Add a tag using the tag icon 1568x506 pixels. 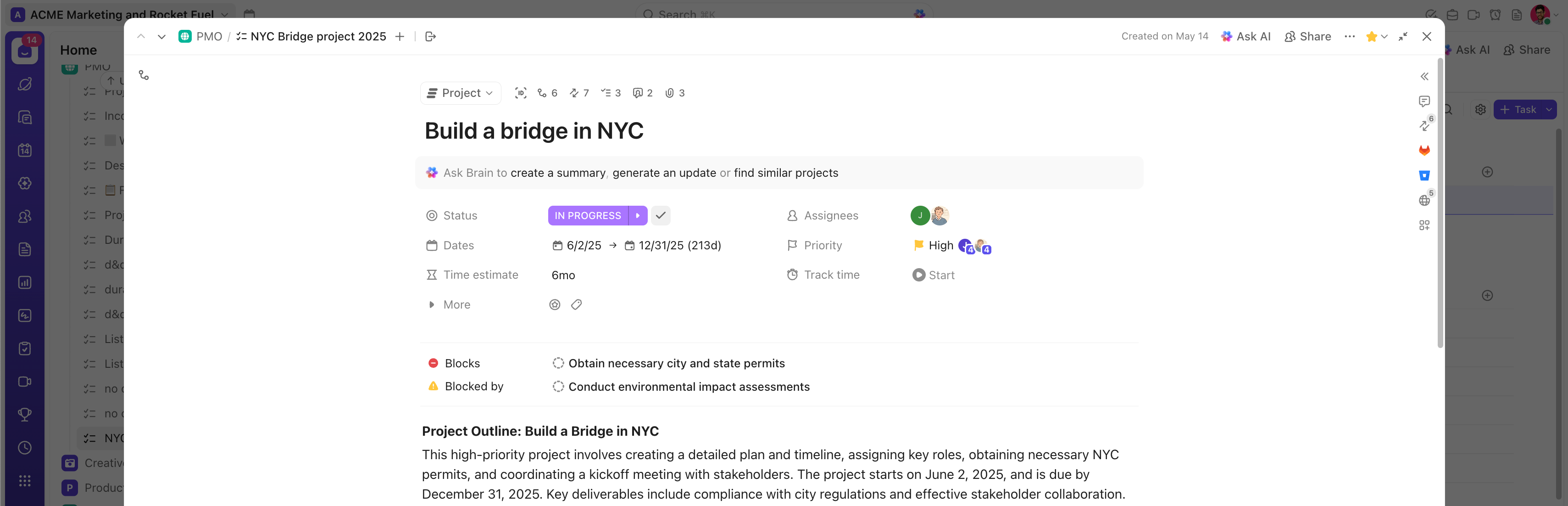click(x=576, y=304)
